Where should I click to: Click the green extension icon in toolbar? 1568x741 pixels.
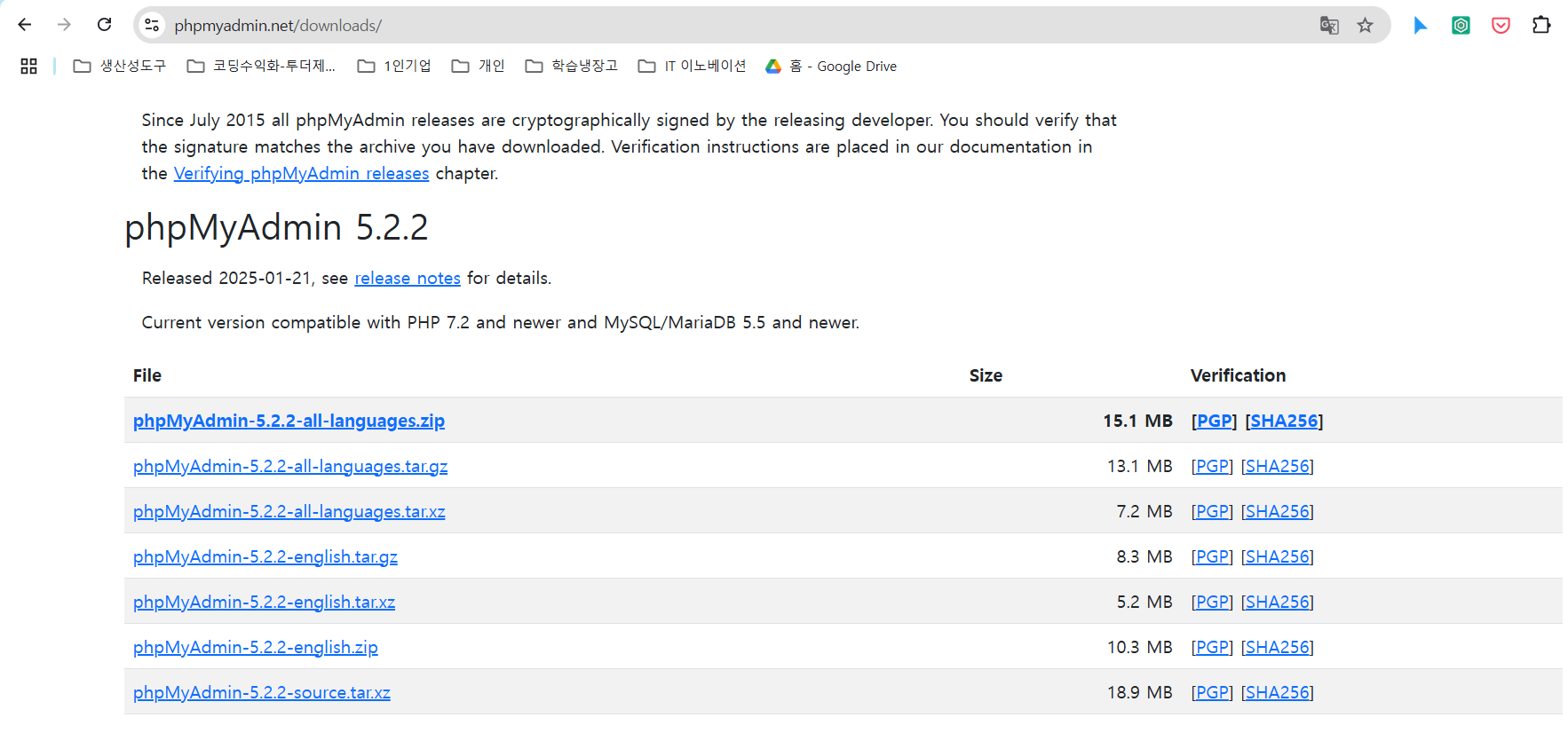(1461, 25)
